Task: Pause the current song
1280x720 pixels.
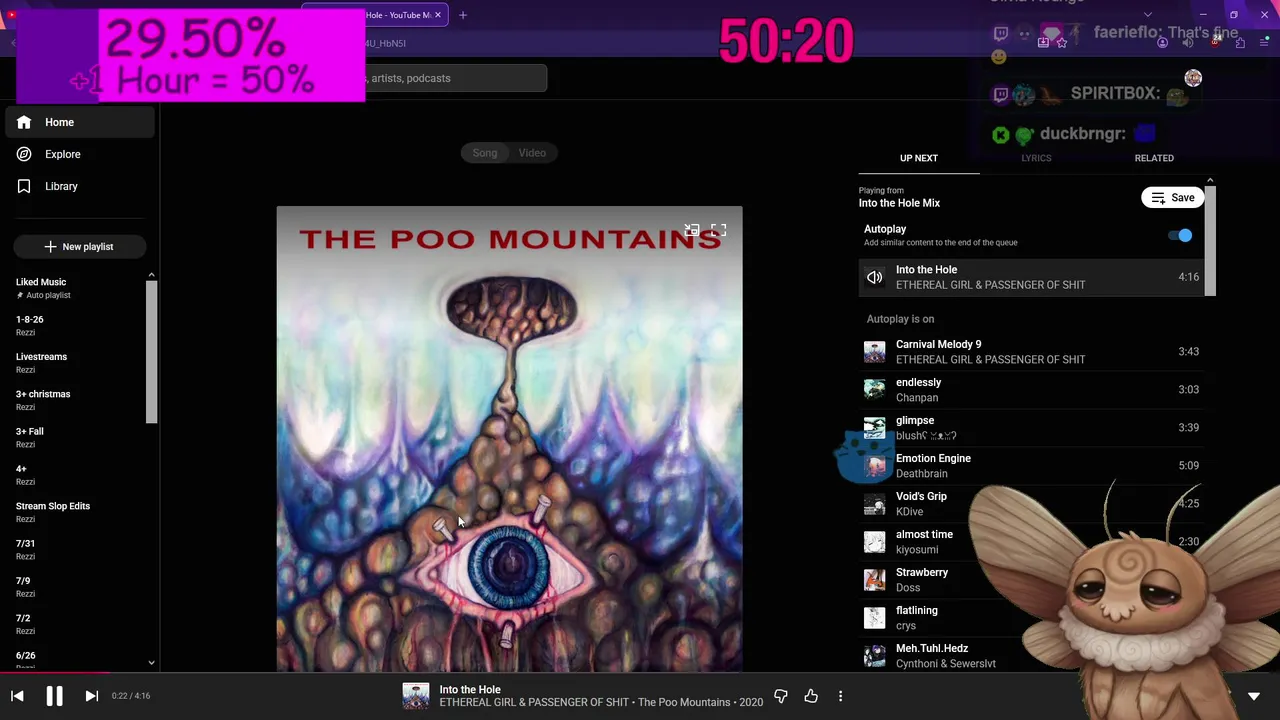Action: (54, 696)
